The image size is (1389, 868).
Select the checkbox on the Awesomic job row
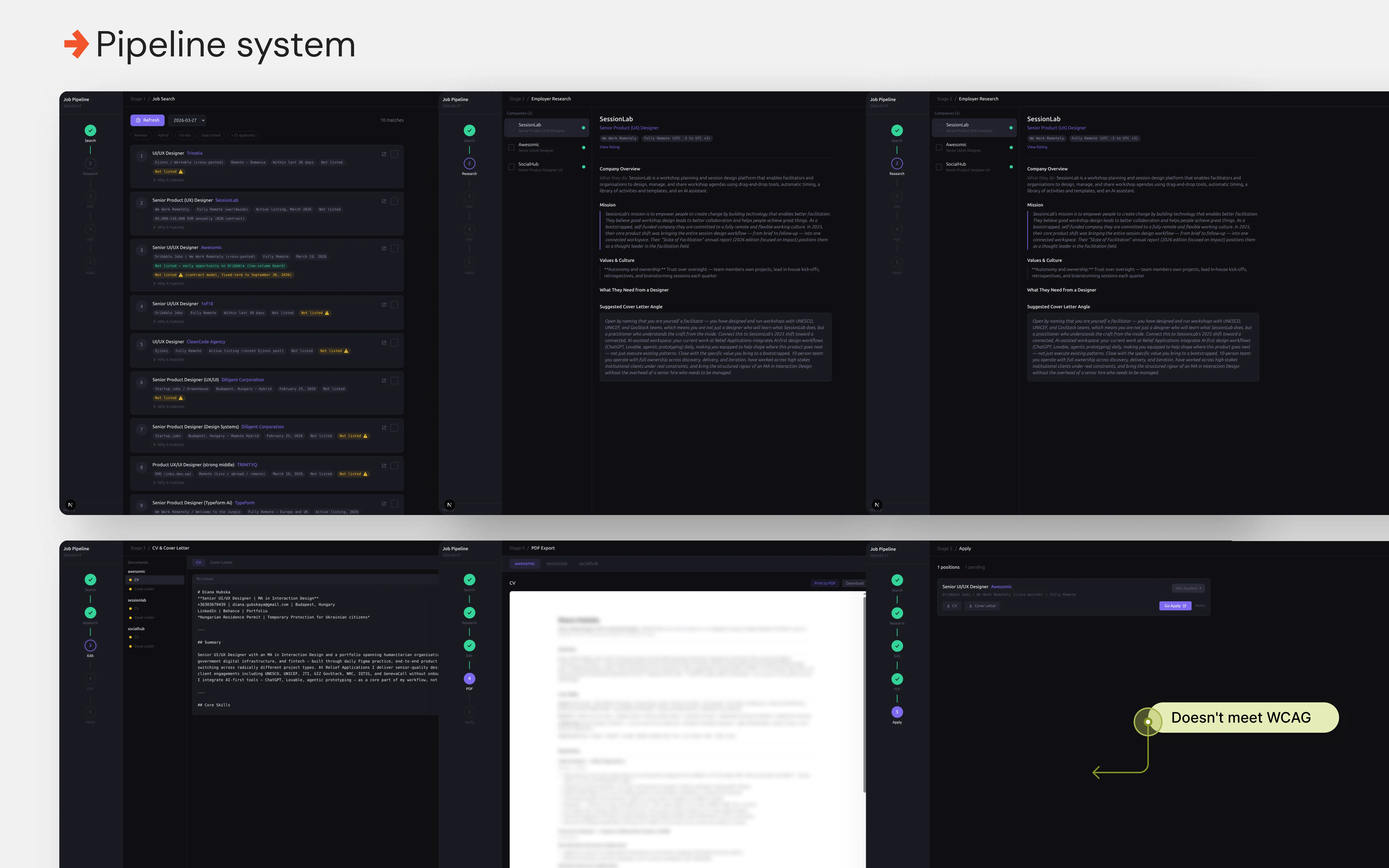click(x=394, y=248)
